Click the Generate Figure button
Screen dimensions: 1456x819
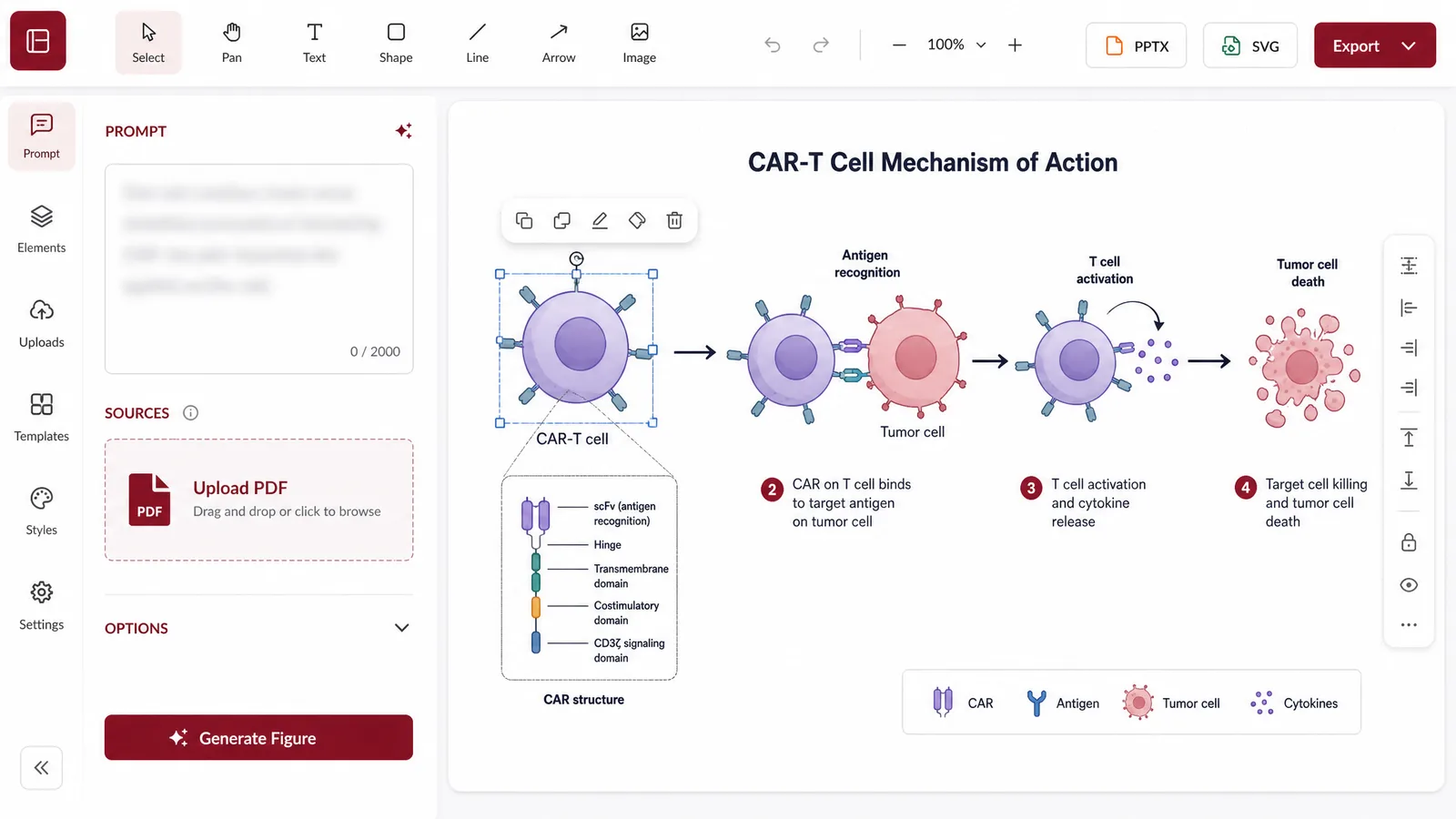tap(258, 738)
